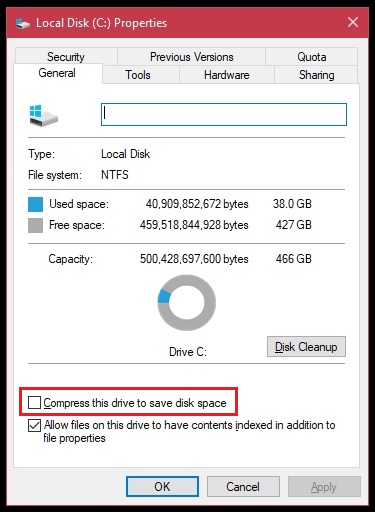This screenshot has height=512, width=375.
Task: Click the Apply button
Action: (x=324, y=487)
